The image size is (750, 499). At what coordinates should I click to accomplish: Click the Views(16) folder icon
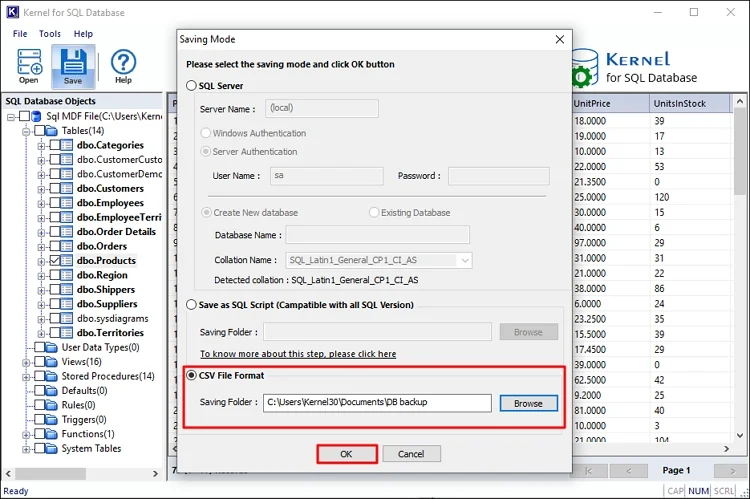click(51, 362)
